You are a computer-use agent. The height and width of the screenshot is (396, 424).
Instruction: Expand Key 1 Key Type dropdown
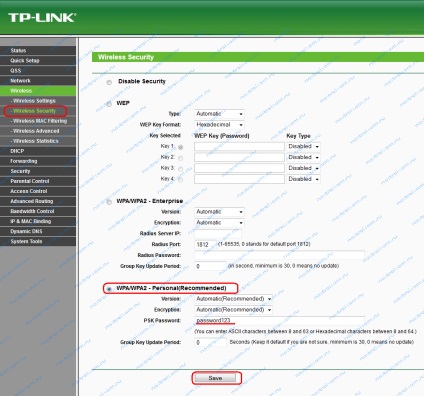pyautogui.click(x=303, y=146)
